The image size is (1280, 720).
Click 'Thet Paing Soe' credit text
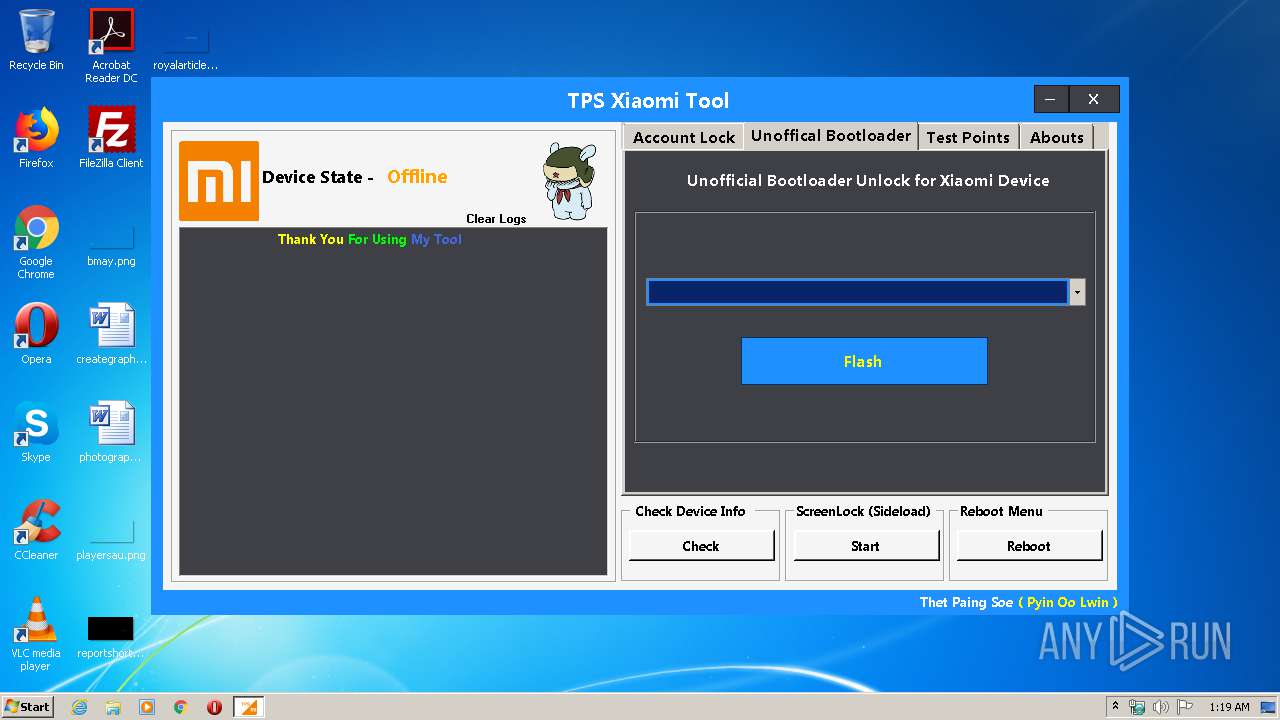click(x=966, y=602)
